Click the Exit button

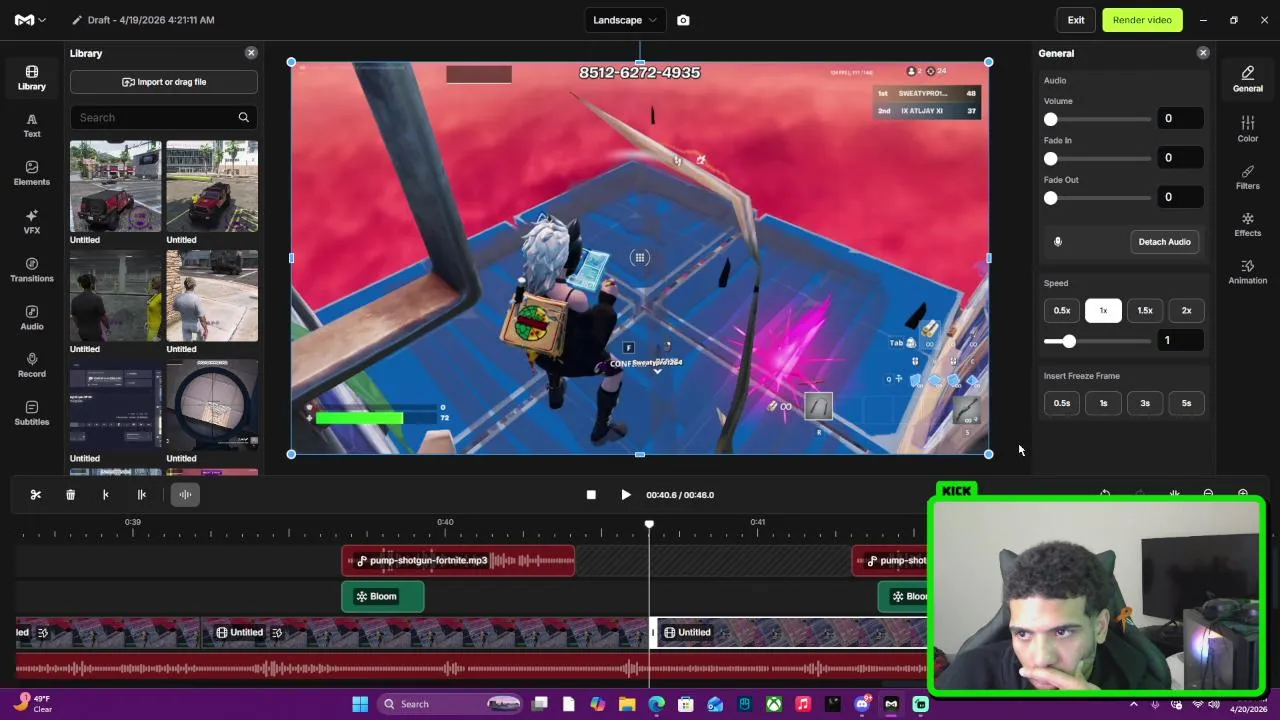point(1076,20)
